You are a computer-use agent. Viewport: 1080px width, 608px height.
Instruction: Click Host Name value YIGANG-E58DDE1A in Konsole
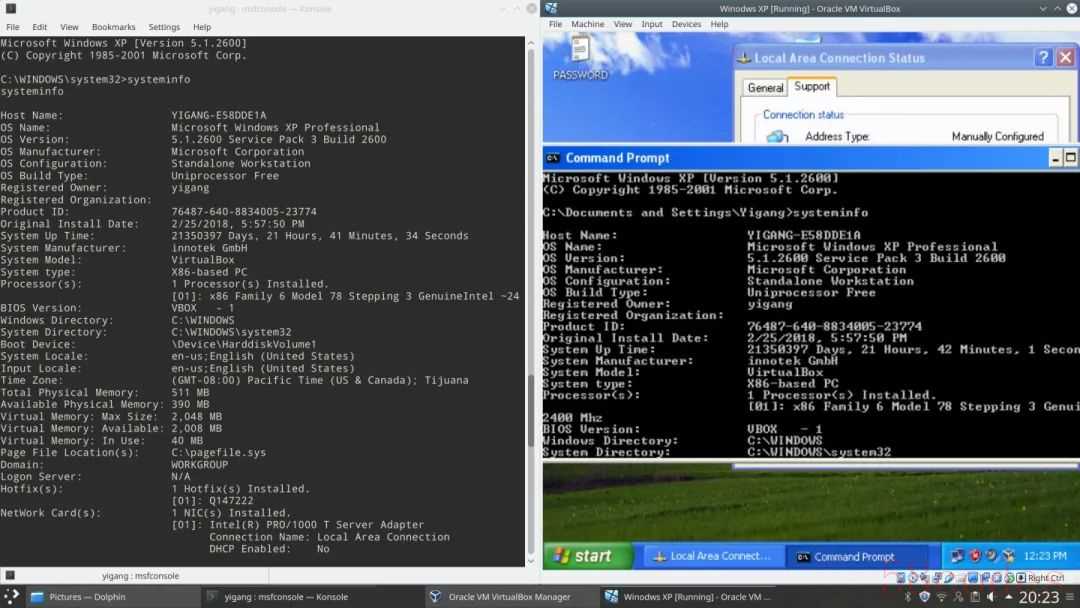(218, 115)
